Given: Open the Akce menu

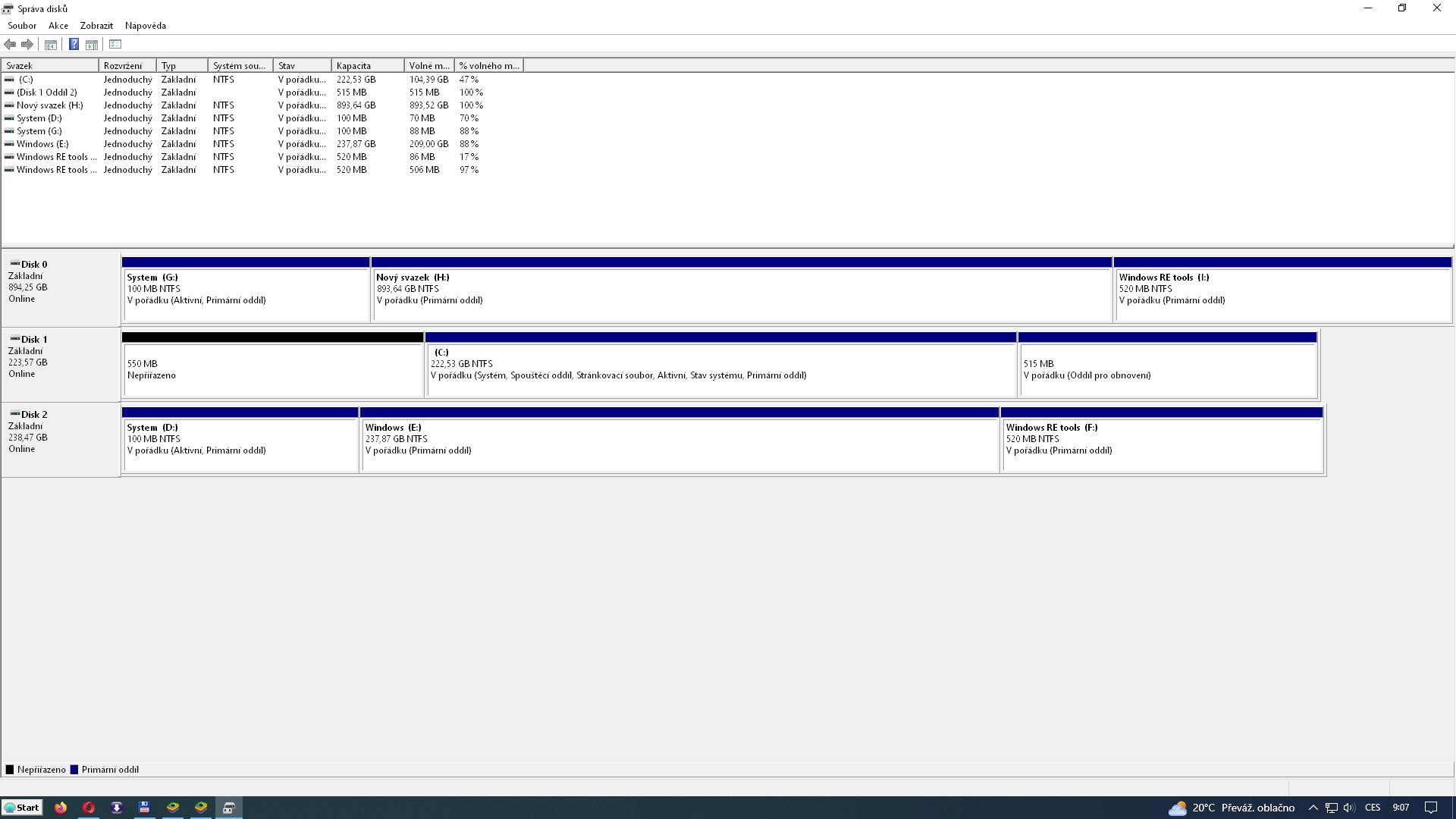Looking at the screenshot, I should (x=58, y=26).
